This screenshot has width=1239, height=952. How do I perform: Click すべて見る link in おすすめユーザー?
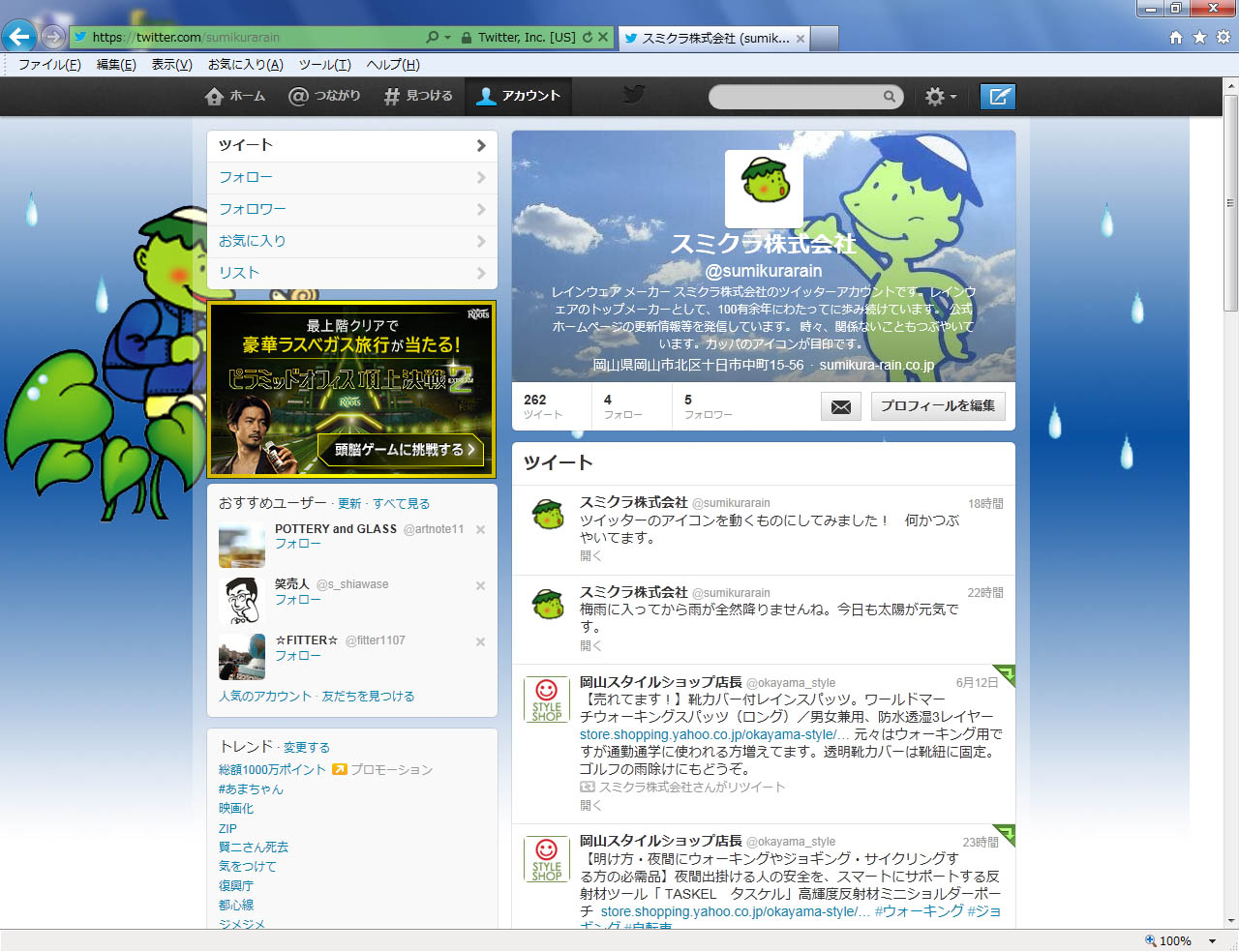coord(402,504)
